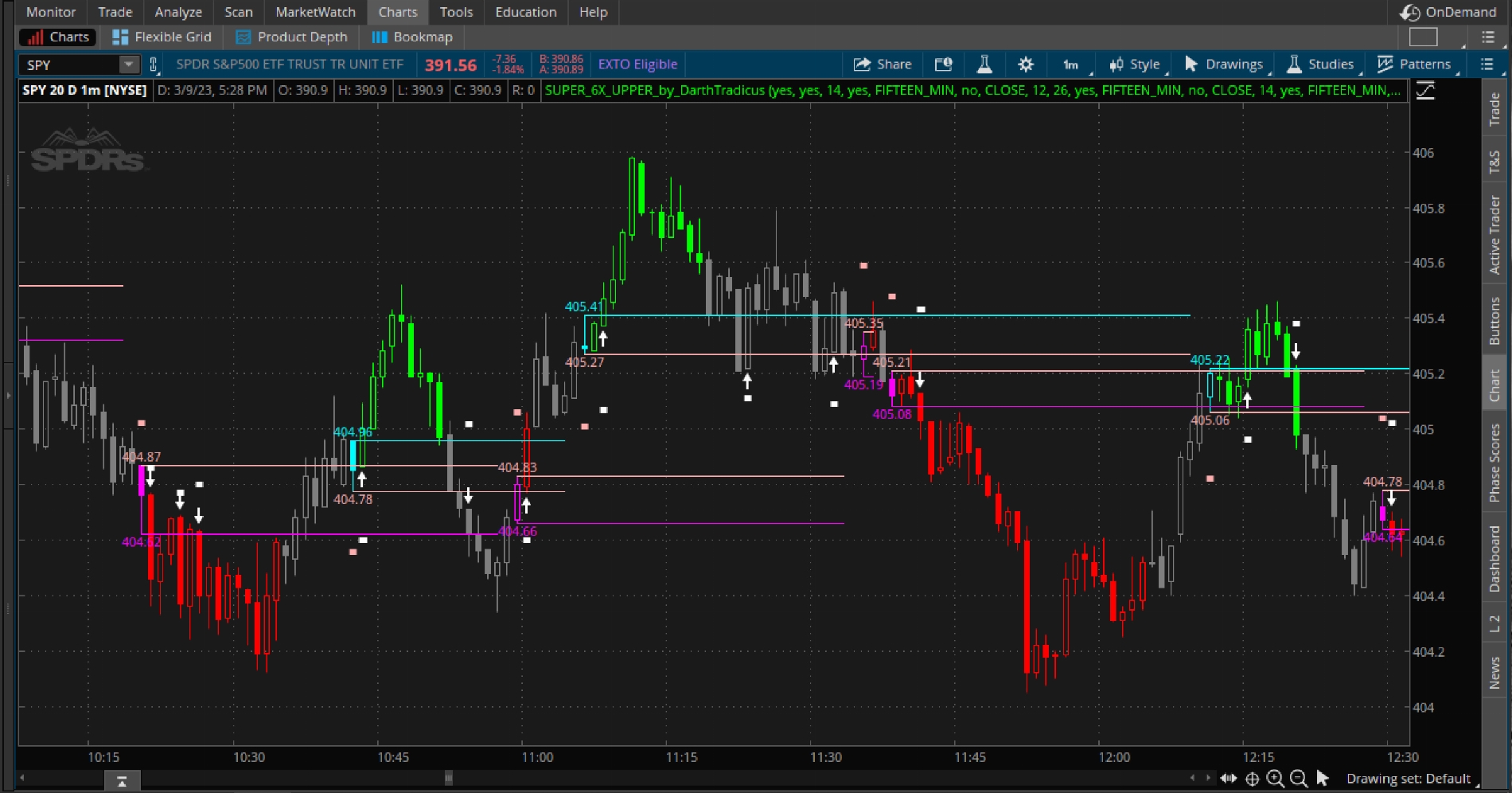
Task: Switch to the Analyze tab
Action: pyautogui.click(x=178, y=12)
